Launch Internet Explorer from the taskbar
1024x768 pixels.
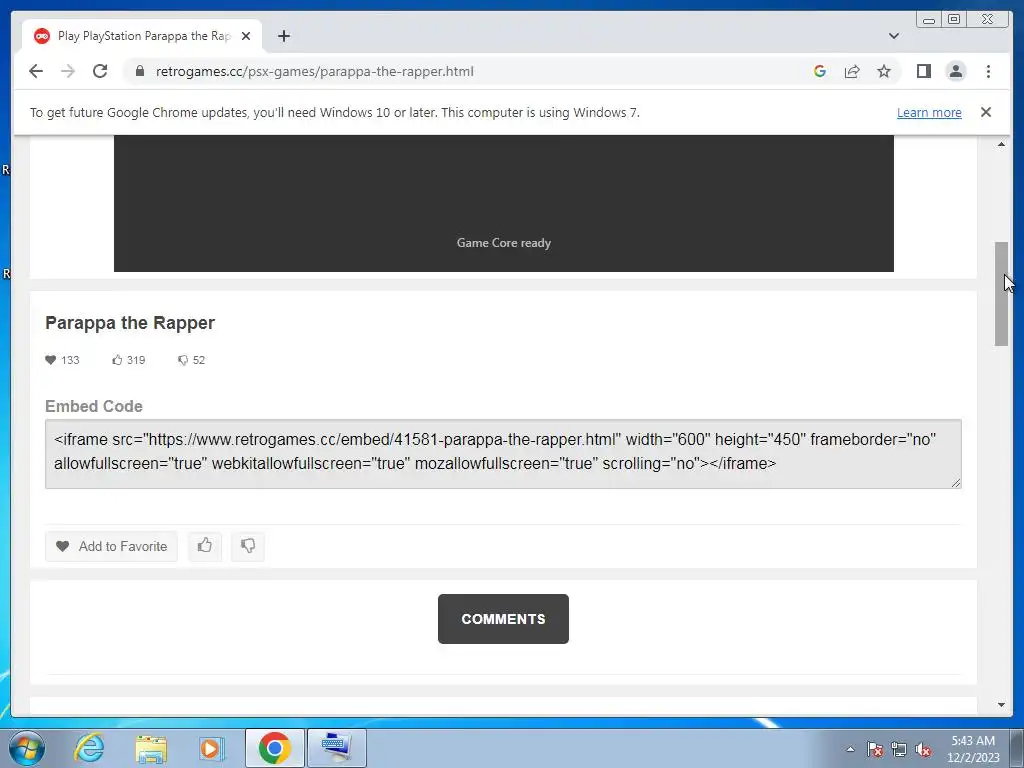pos(89,748)
